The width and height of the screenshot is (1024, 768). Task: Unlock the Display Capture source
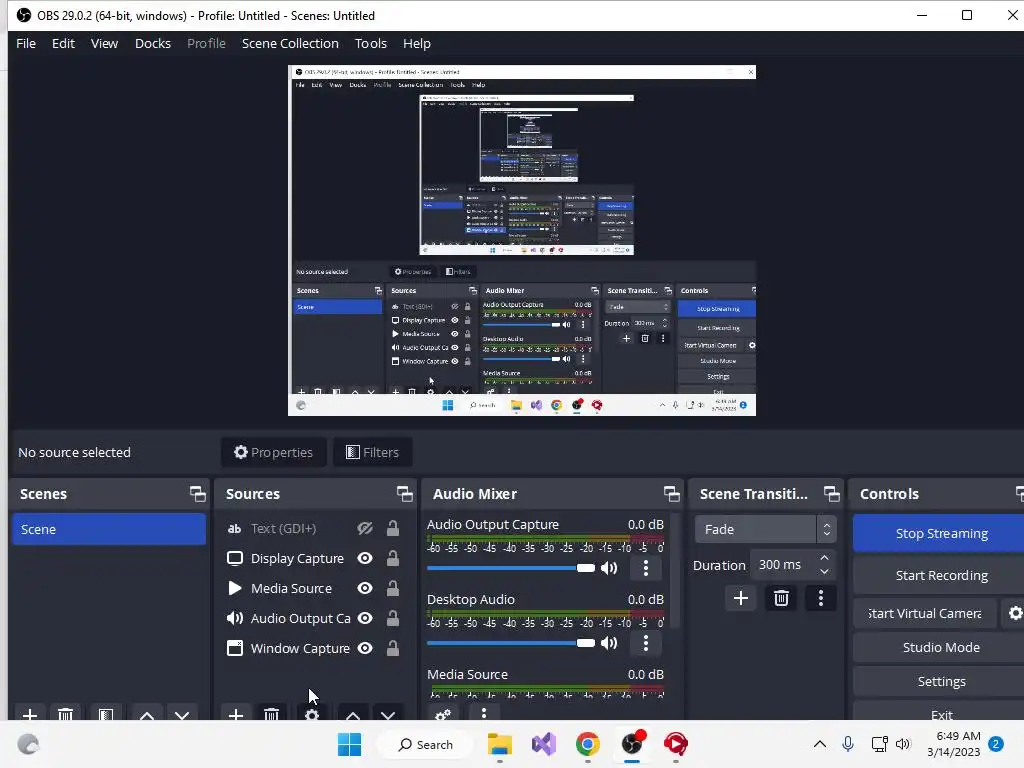point(392,558)
